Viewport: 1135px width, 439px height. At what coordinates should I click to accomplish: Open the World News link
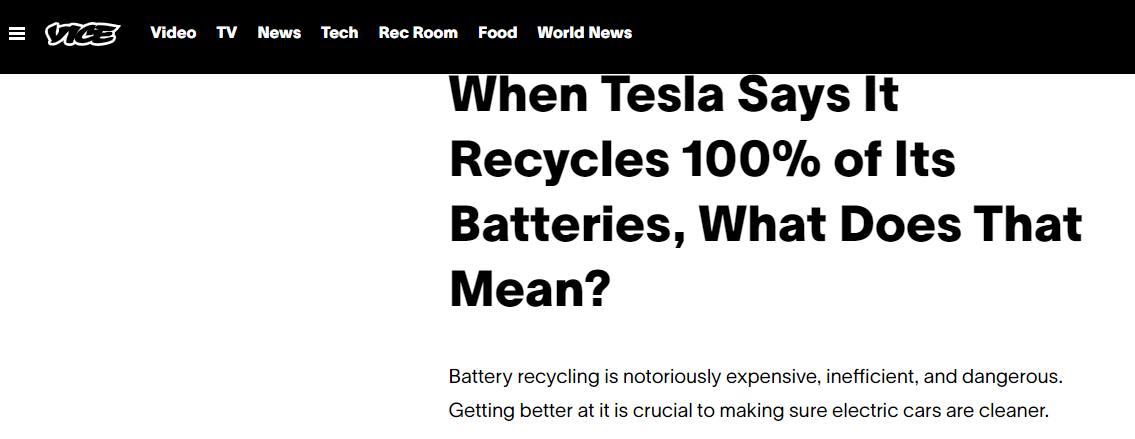(x=584, y=33)
